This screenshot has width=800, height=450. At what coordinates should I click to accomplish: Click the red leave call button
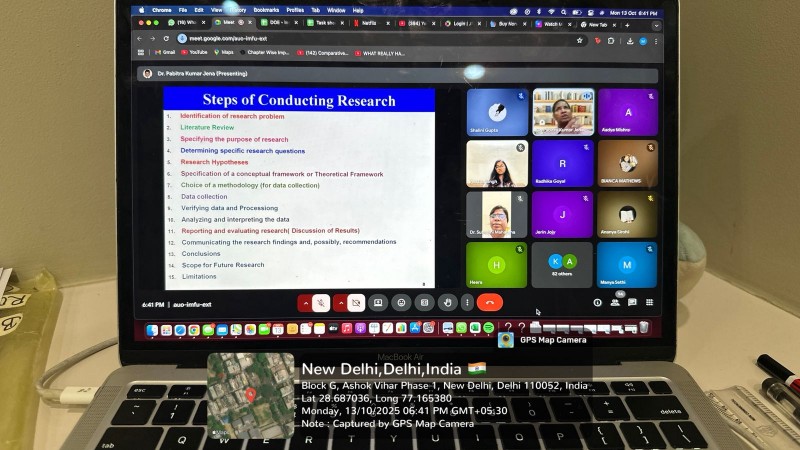click(489, 302)
